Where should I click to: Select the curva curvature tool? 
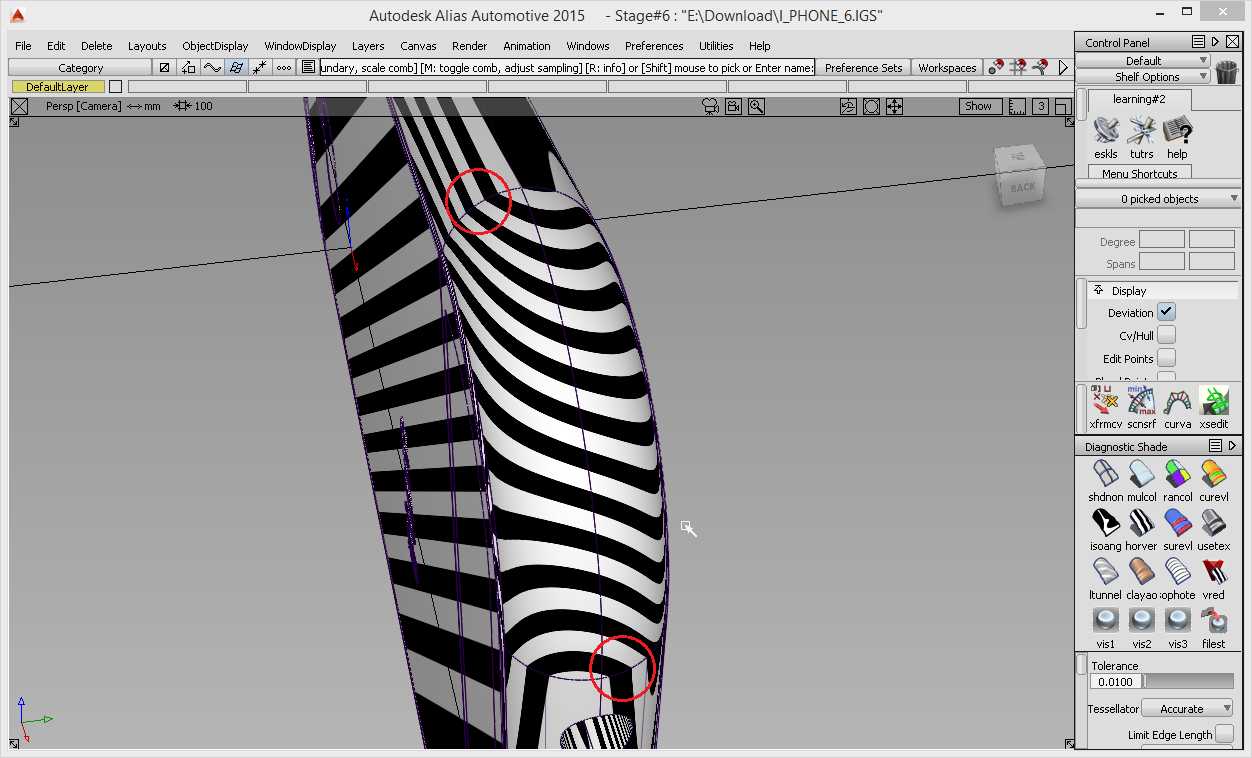pos(1178,401)
